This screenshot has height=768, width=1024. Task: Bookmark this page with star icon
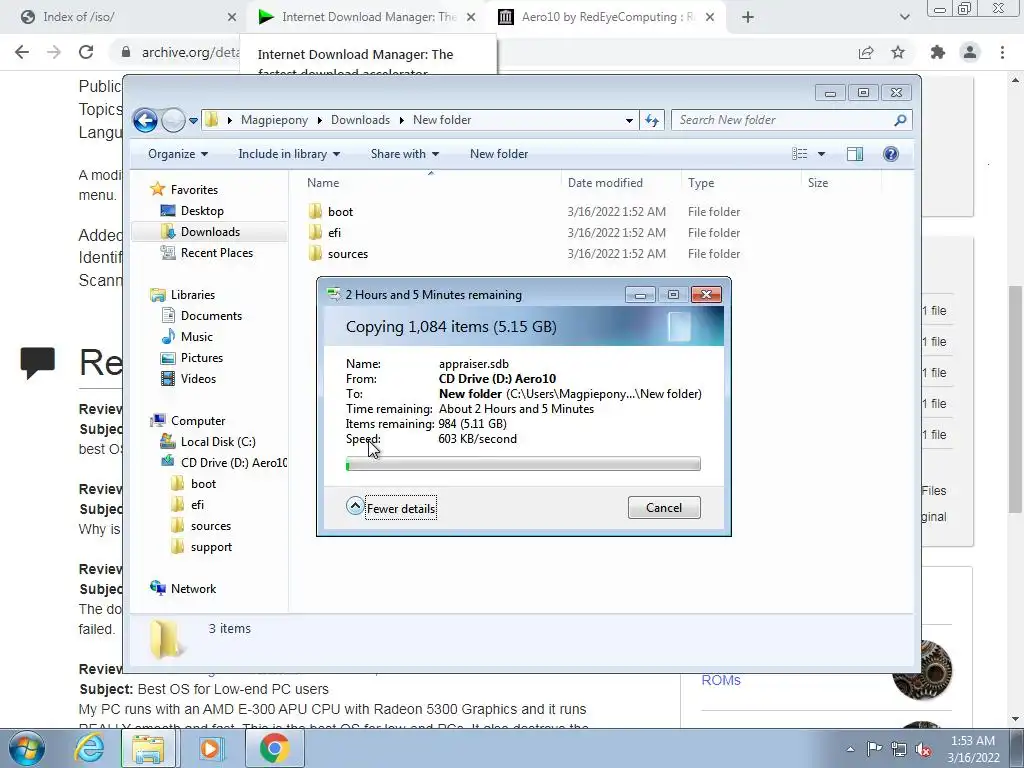[x=898, y=53]
